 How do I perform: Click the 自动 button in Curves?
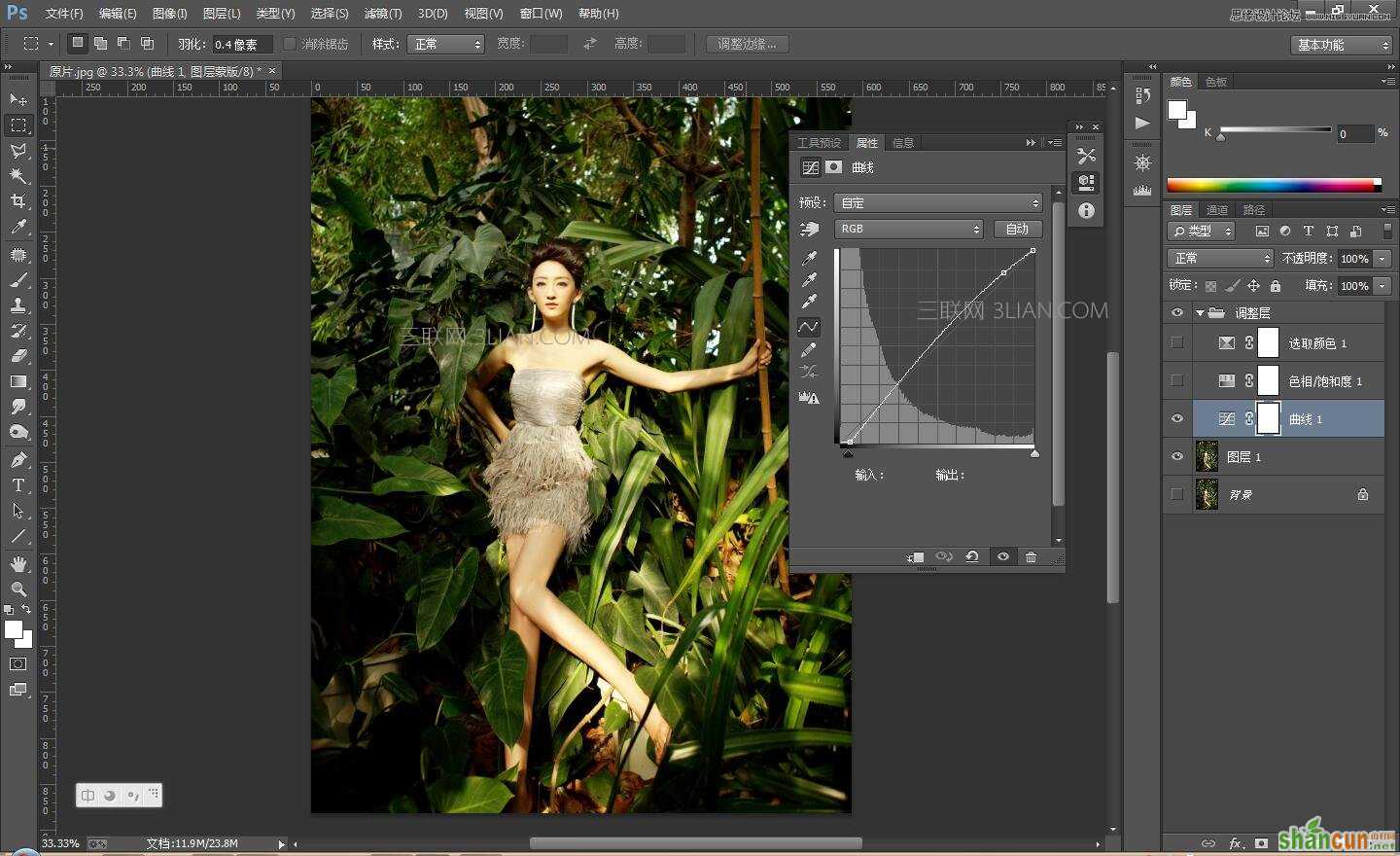pos(1017,229)
